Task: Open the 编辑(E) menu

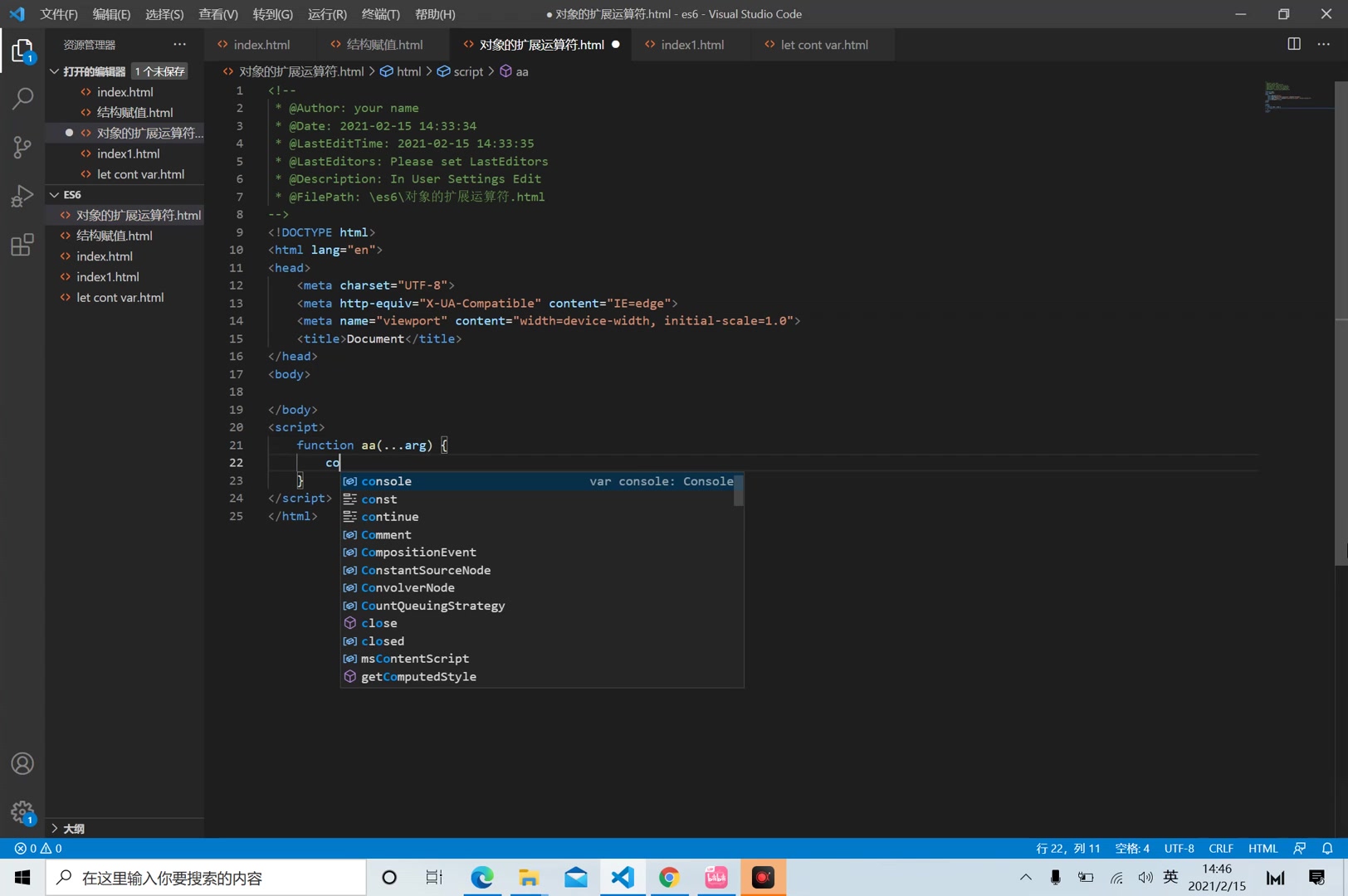Action: (111, 14)
